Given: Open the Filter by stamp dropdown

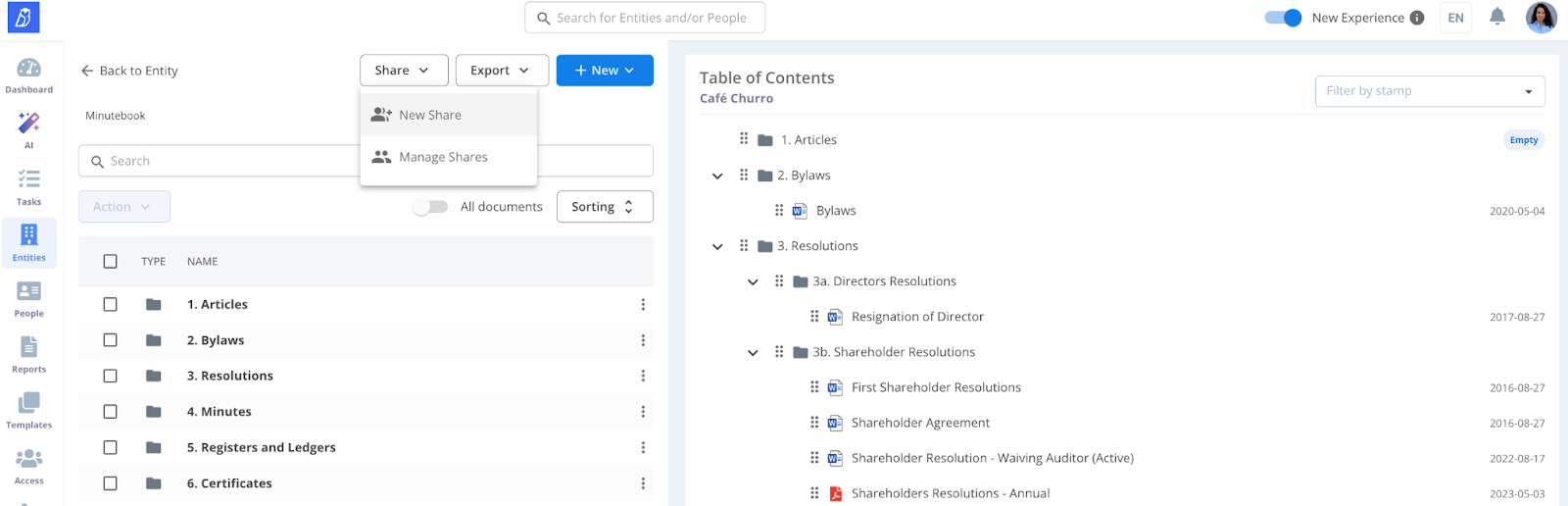Looking at the screenshot, I should click(x=1429, y=91).
